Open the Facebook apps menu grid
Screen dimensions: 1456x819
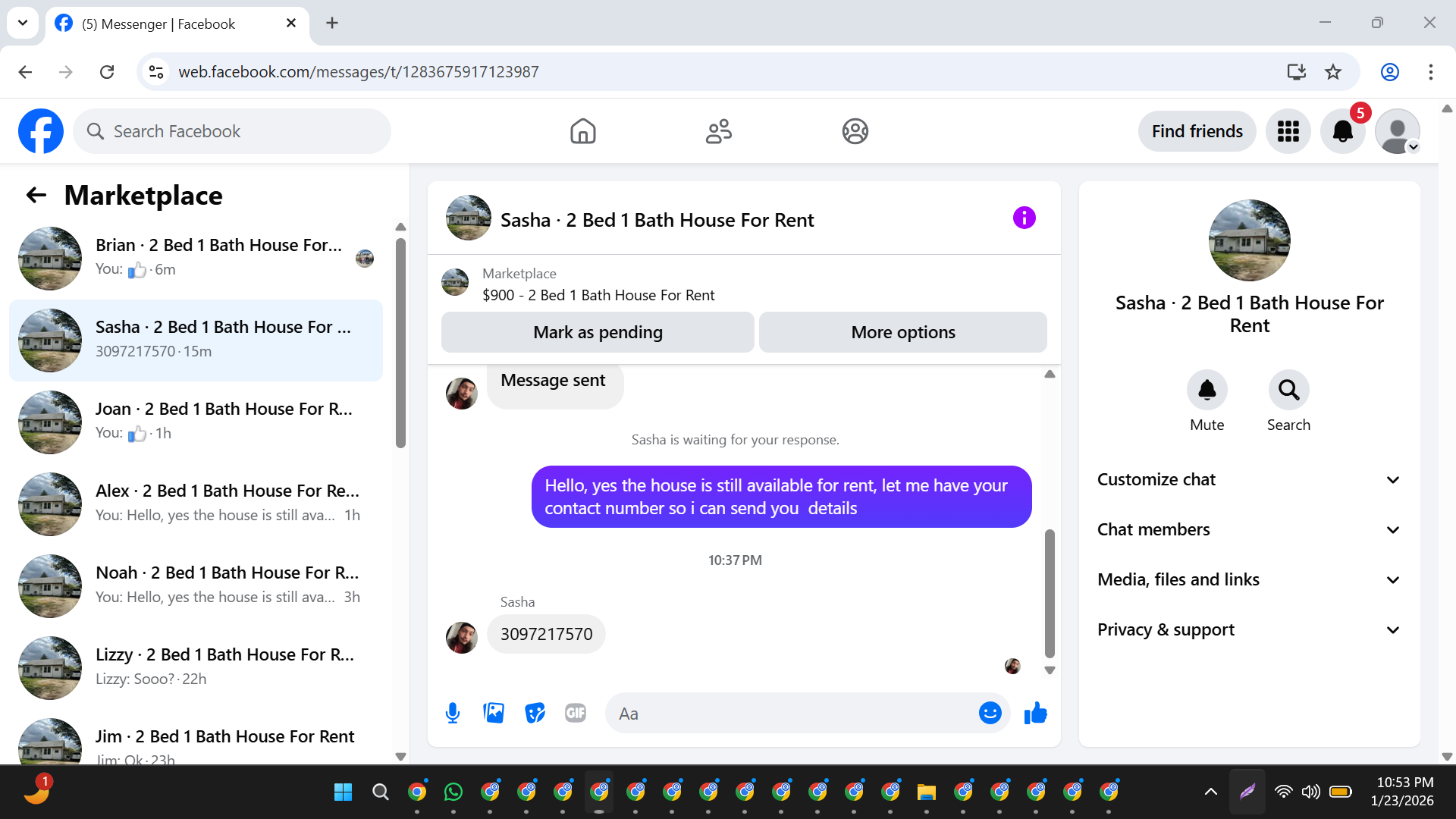pos(1288,131)
